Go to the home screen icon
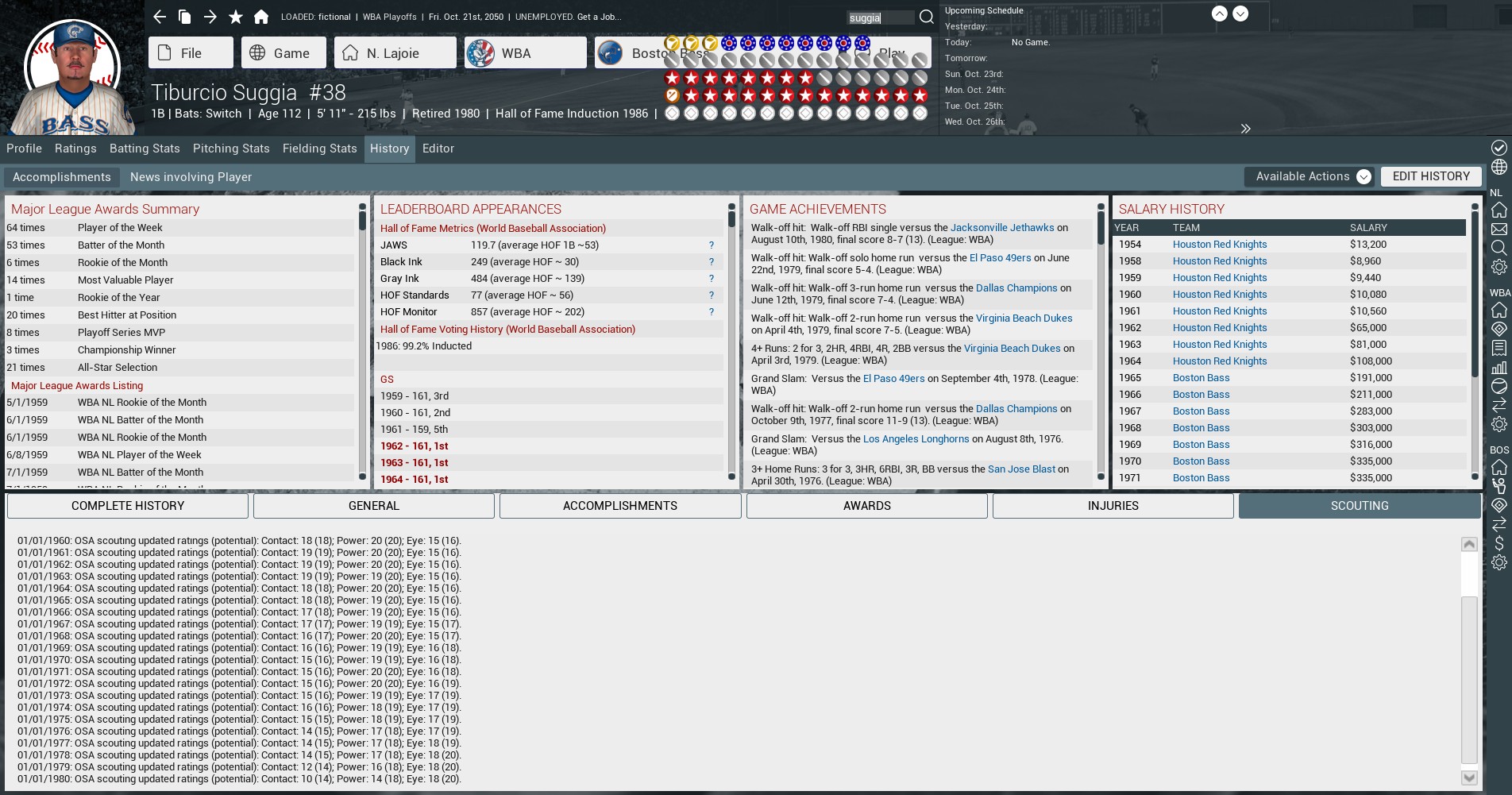The width and height of the screenshot is (1512, 795). click(261, 17)
